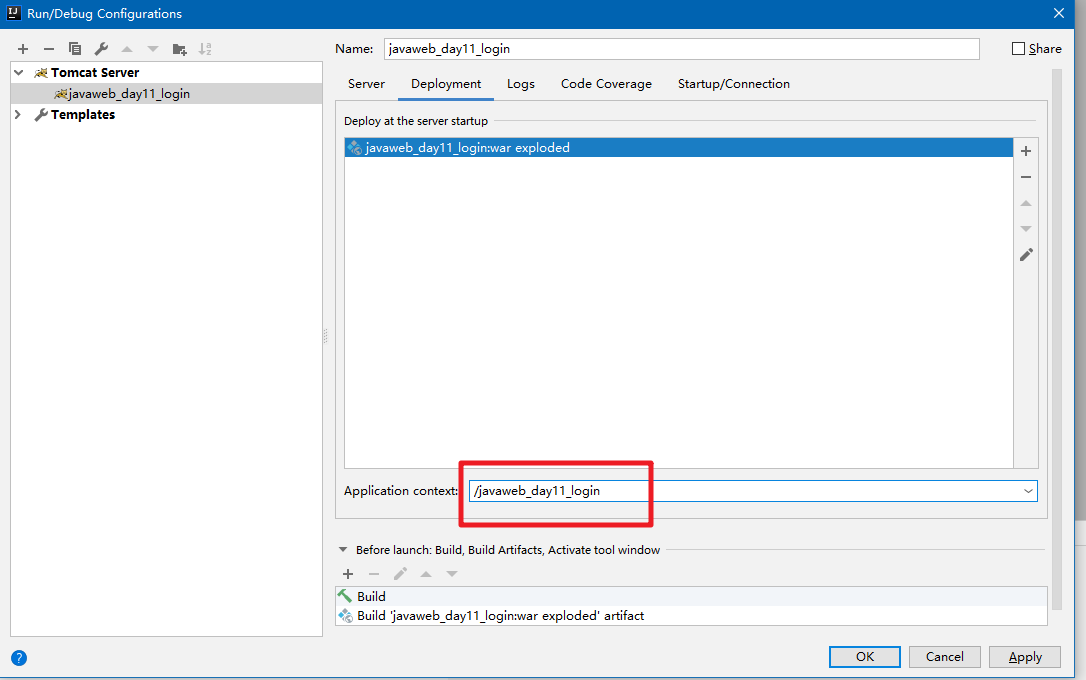Move before launch task down
1086x680 pixels.
pyautogui.click(x=452, y=574)
